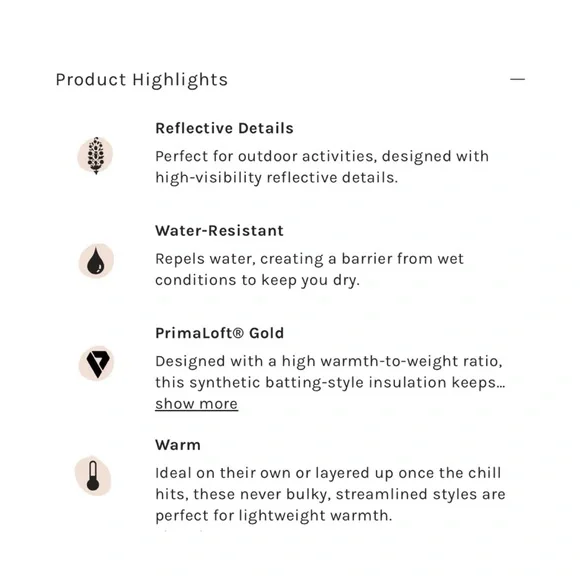This screenshot has width=580, height=580.
Task: Click the 'Ideal on their own or layered' line
Action: (328, 473)
